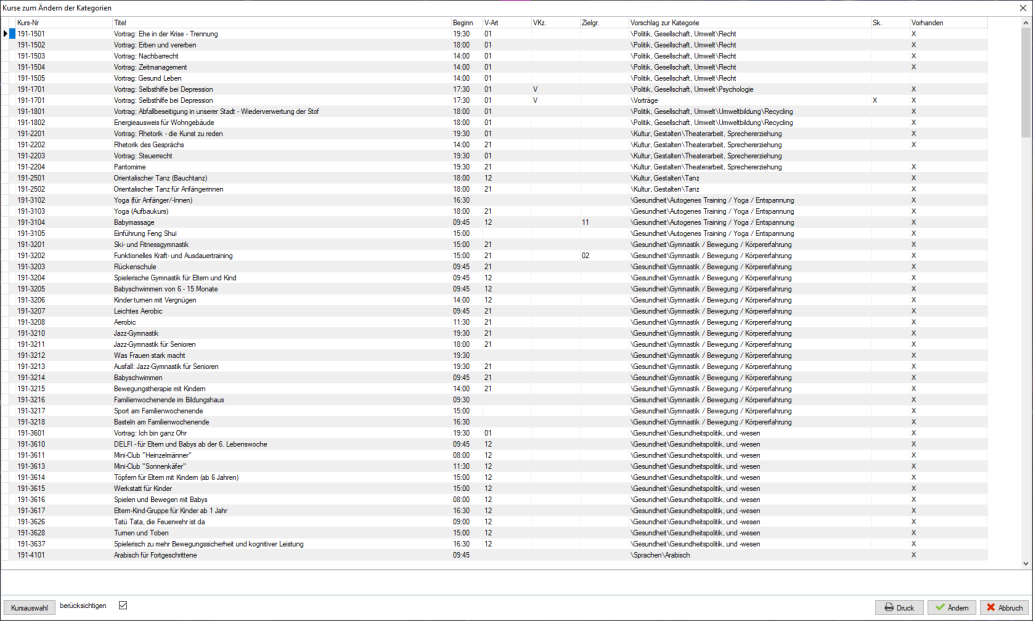Screen dimensions: 1033x621
Task: Click the Vorschlag zur Kategorie header
Action: point(750,22)
